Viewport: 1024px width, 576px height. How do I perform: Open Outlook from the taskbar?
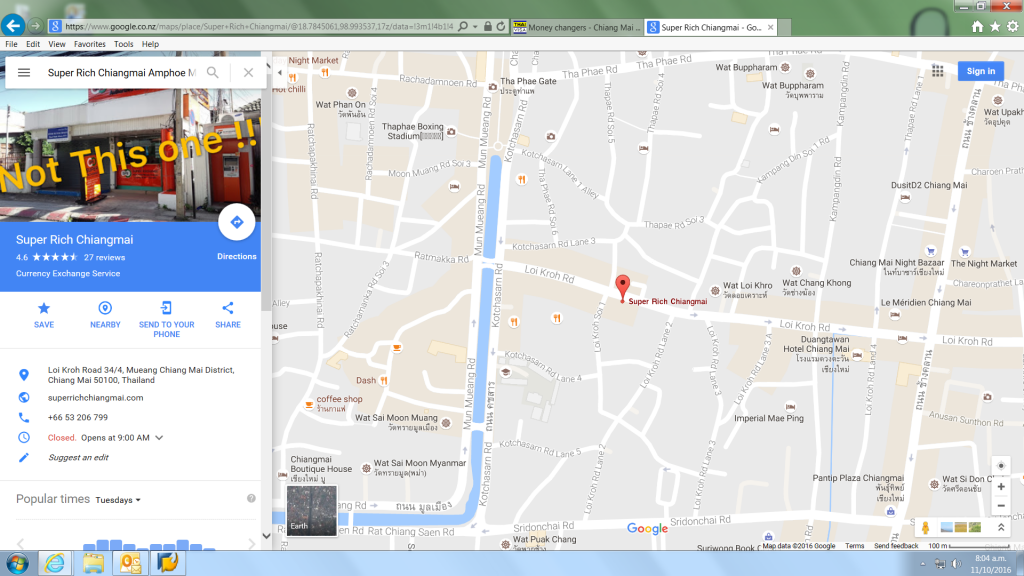coord(130,563)
